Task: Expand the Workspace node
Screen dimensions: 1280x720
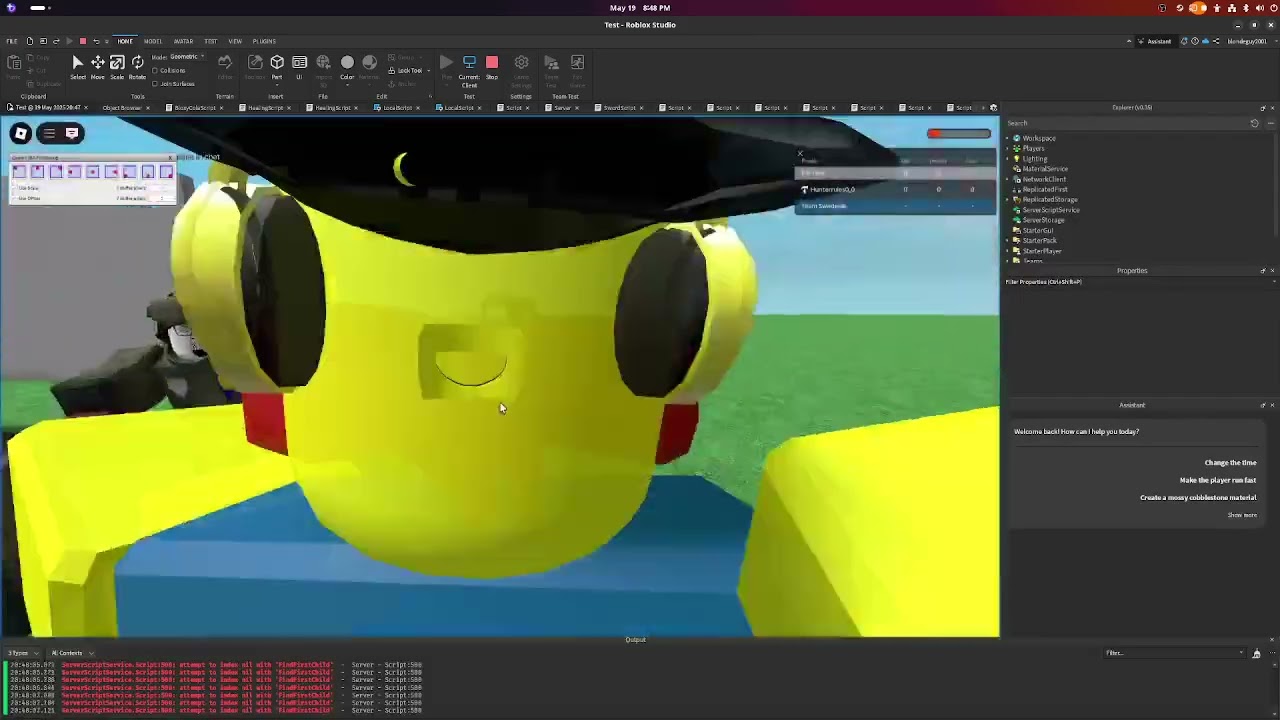Action: (1009, 138)
